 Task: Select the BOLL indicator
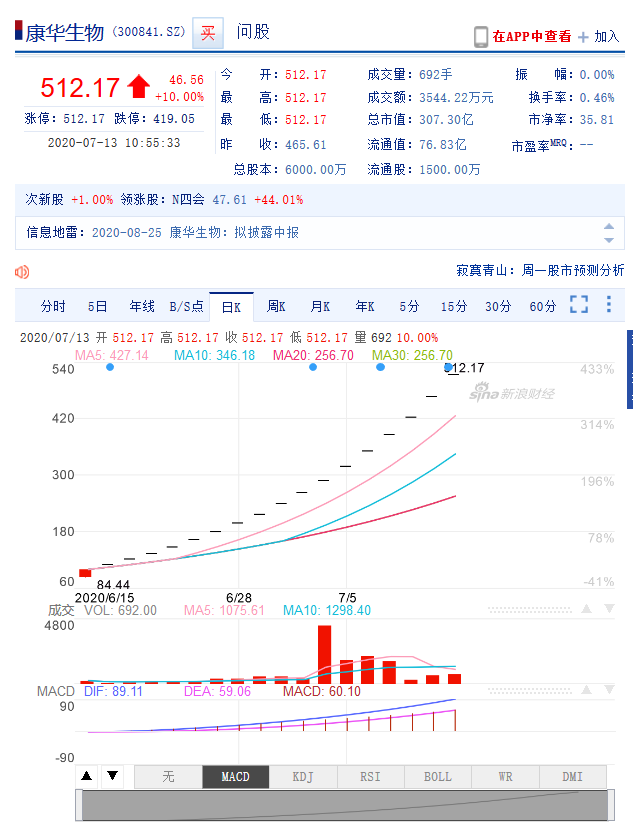pyautogui.click(x=438, y=777)
